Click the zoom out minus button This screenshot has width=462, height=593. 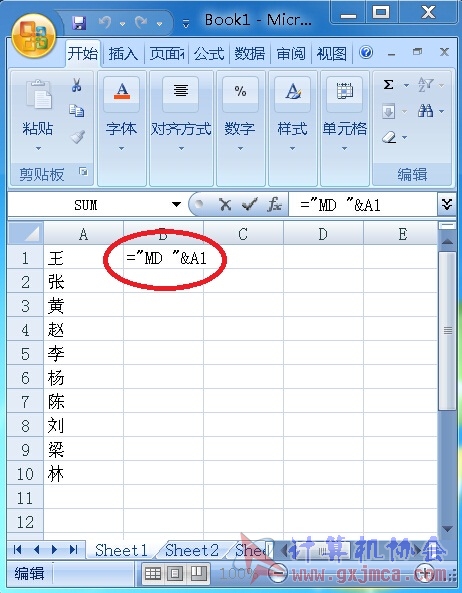pyautogui.click(x=278, y=574)
